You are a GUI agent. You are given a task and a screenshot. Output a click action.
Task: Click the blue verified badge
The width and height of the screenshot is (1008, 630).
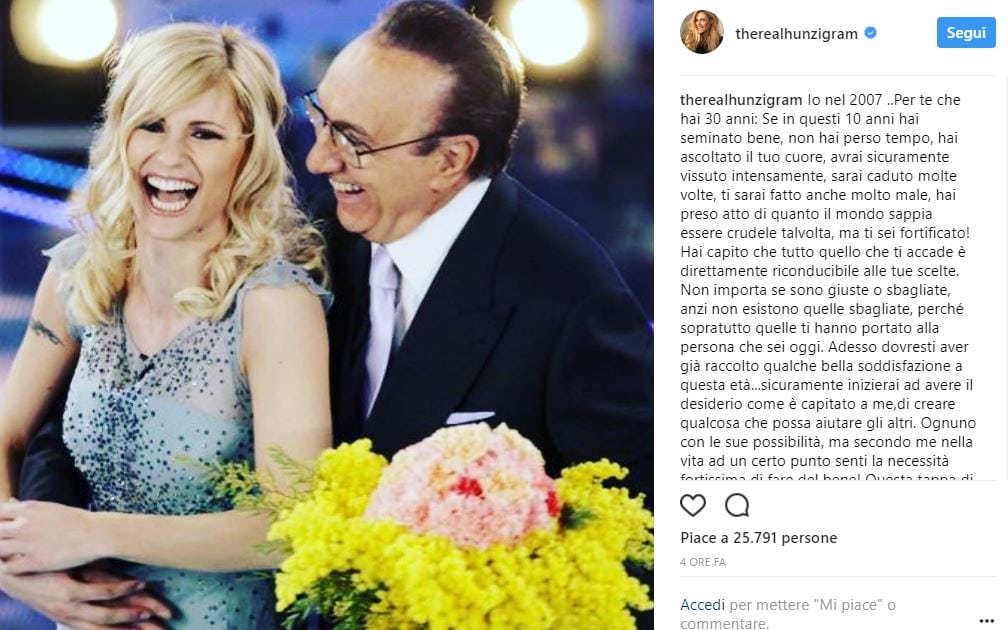[870, 33]
